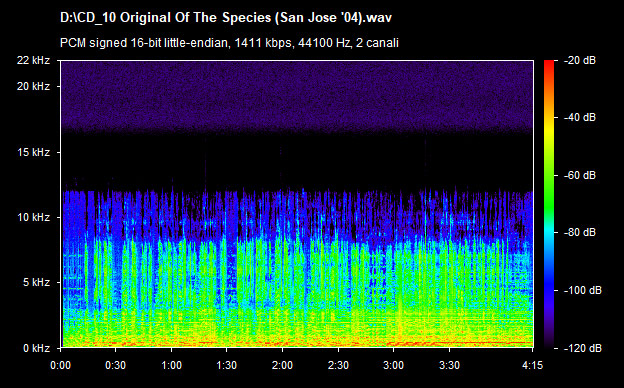Image resolution: width=624 pixels, height=388 pixels.
Task: Click the 2:00 time axis label
Action: pos(283,365)
